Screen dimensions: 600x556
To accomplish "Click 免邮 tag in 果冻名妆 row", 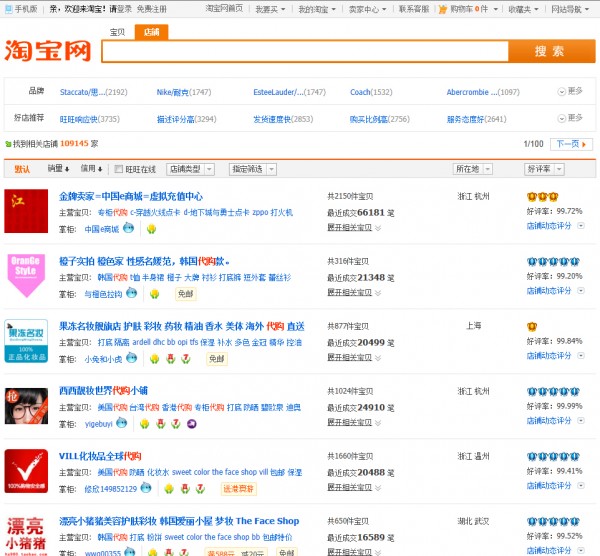I will coord(217,359).
